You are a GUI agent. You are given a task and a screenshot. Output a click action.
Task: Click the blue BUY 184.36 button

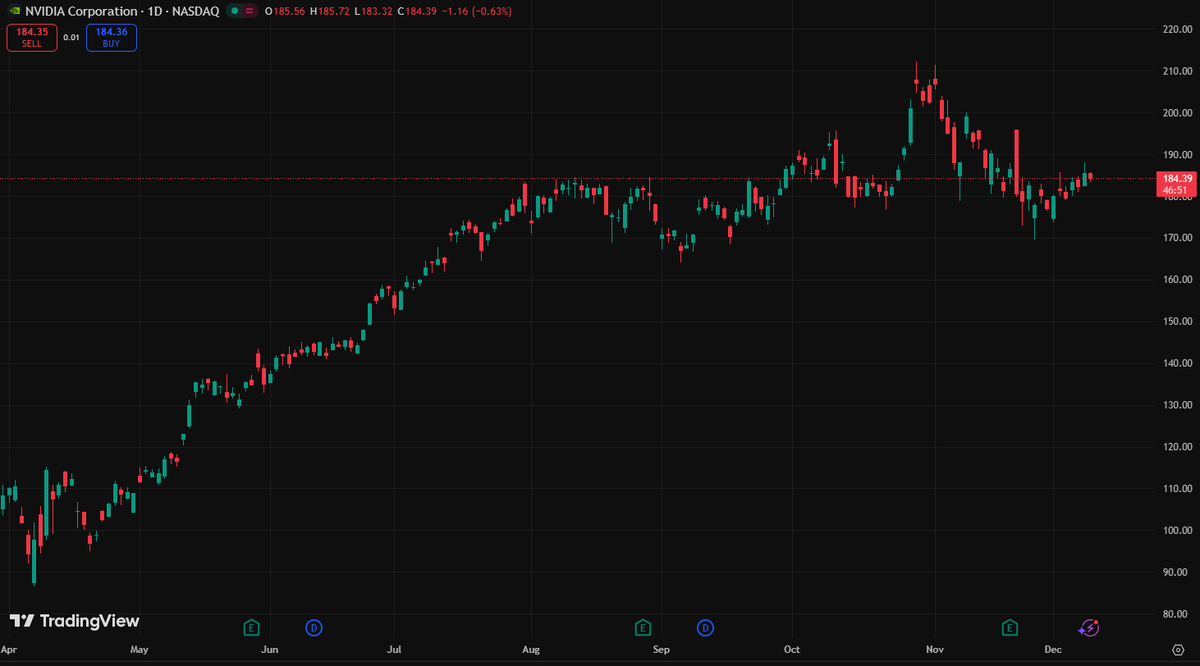pyautogui.click(x=111, y=38)
